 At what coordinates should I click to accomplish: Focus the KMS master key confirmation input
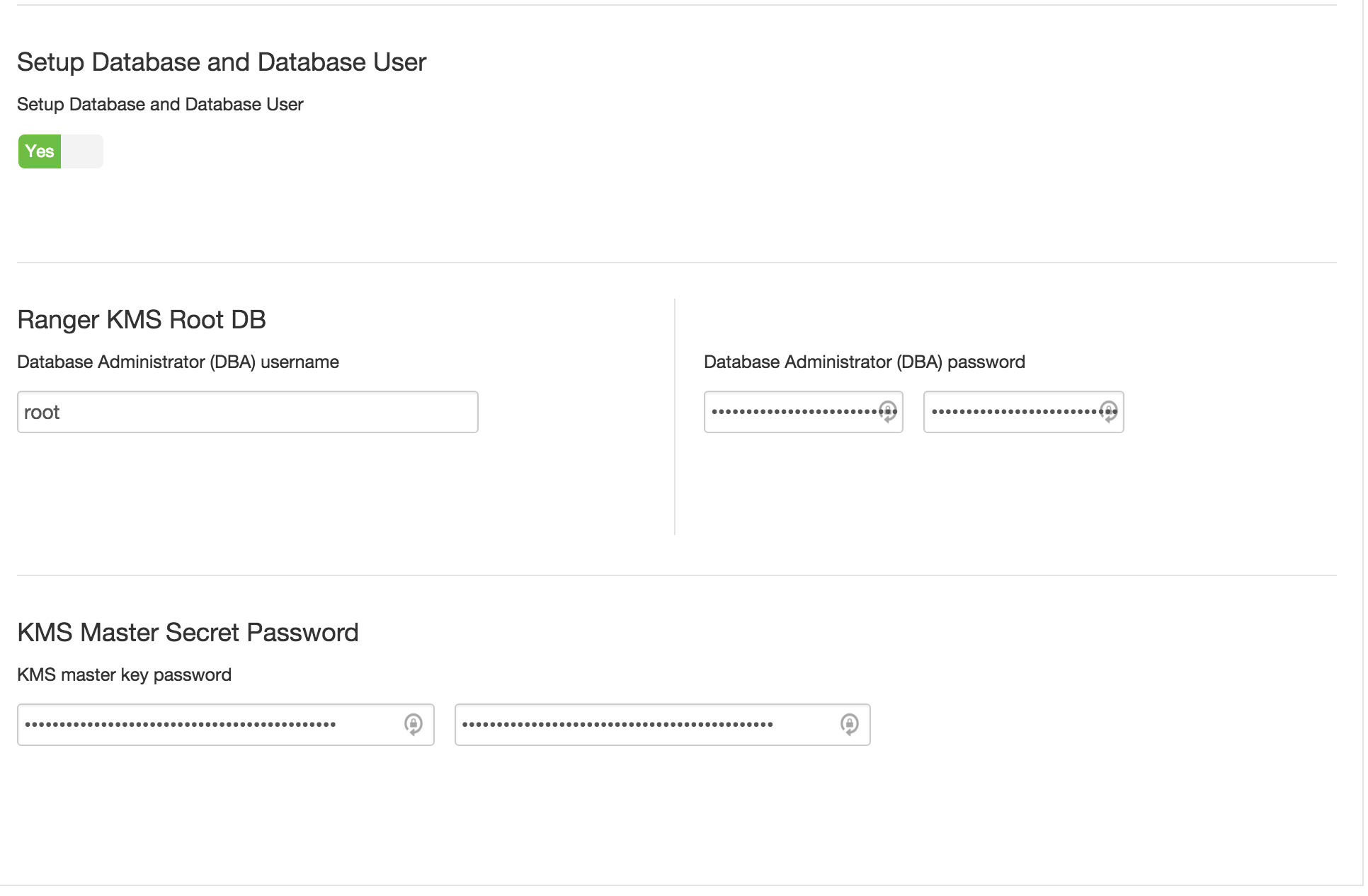point(662,725)
